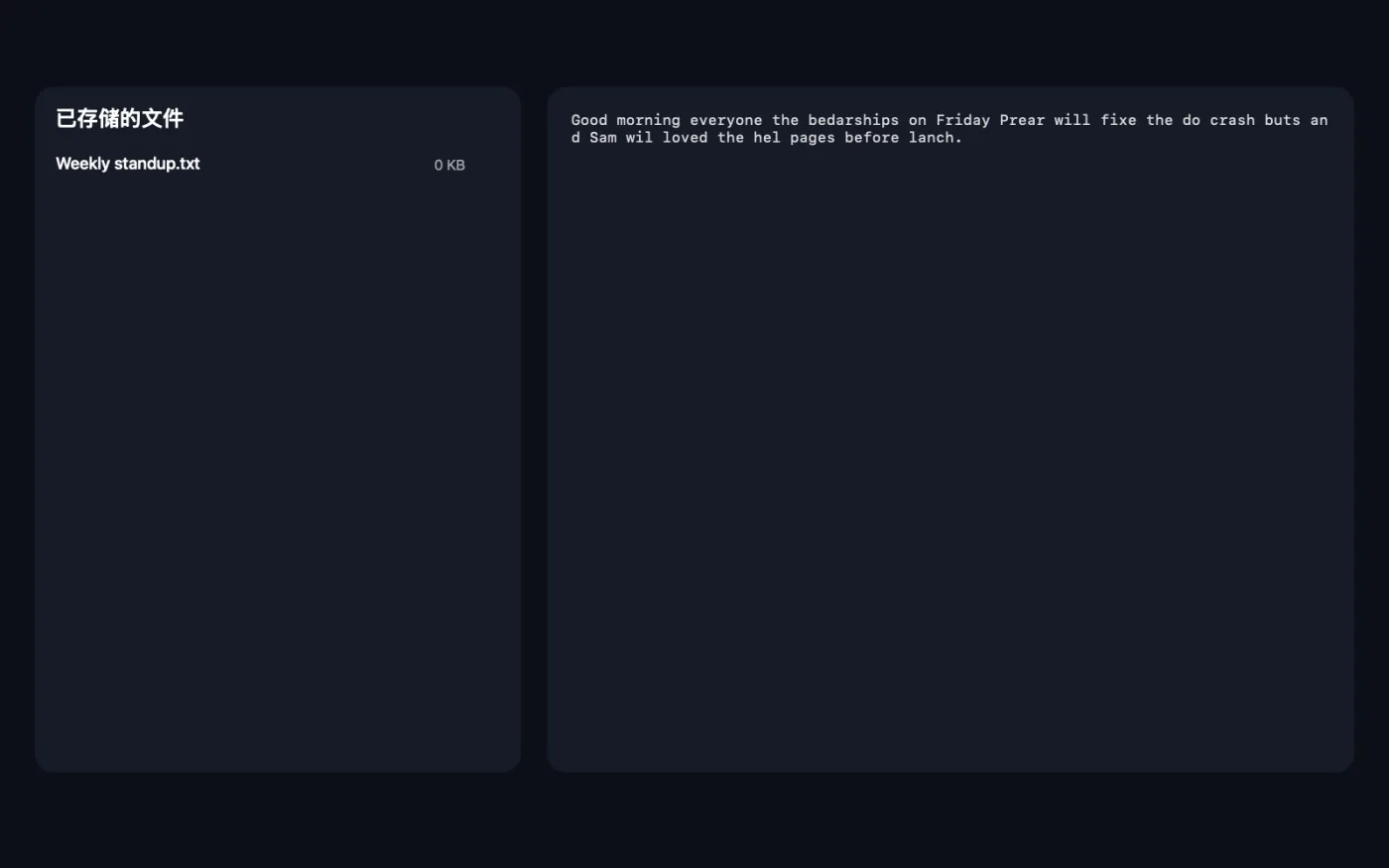1389x868 pixels.
Task: Place cursor on the word 'Prear'
Action: [x=1022, y=120]
